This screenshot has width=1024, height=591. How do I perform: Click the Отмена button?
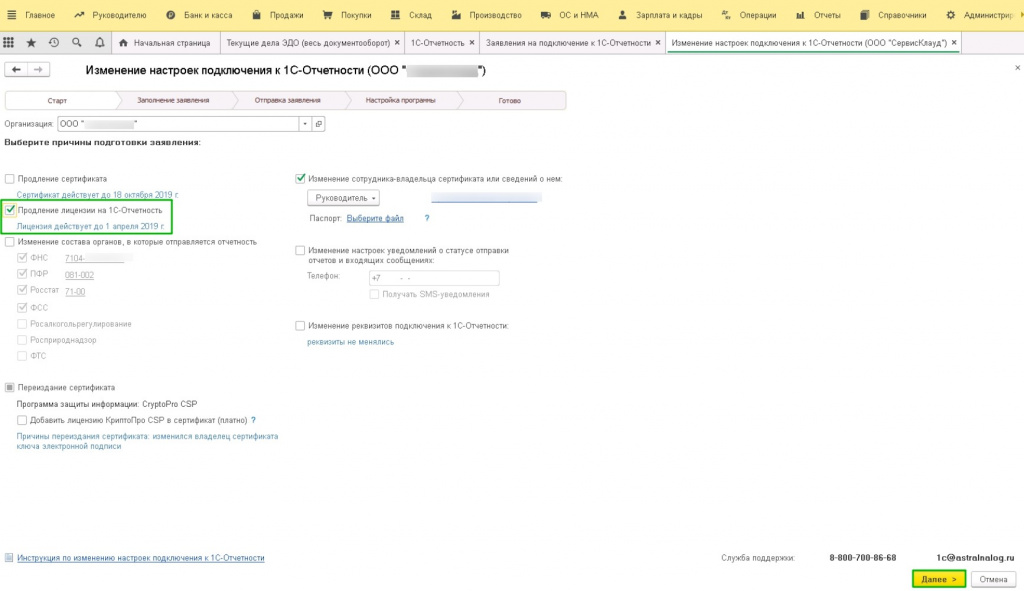tap(993, 579)
